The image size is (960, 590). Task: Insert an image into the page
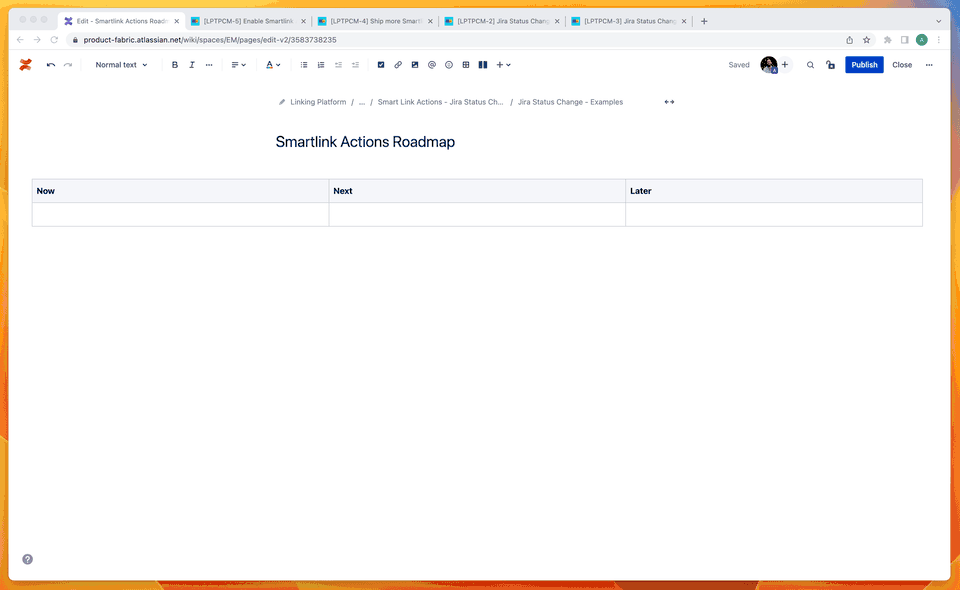pyautogui.click(x=415, y=64)
